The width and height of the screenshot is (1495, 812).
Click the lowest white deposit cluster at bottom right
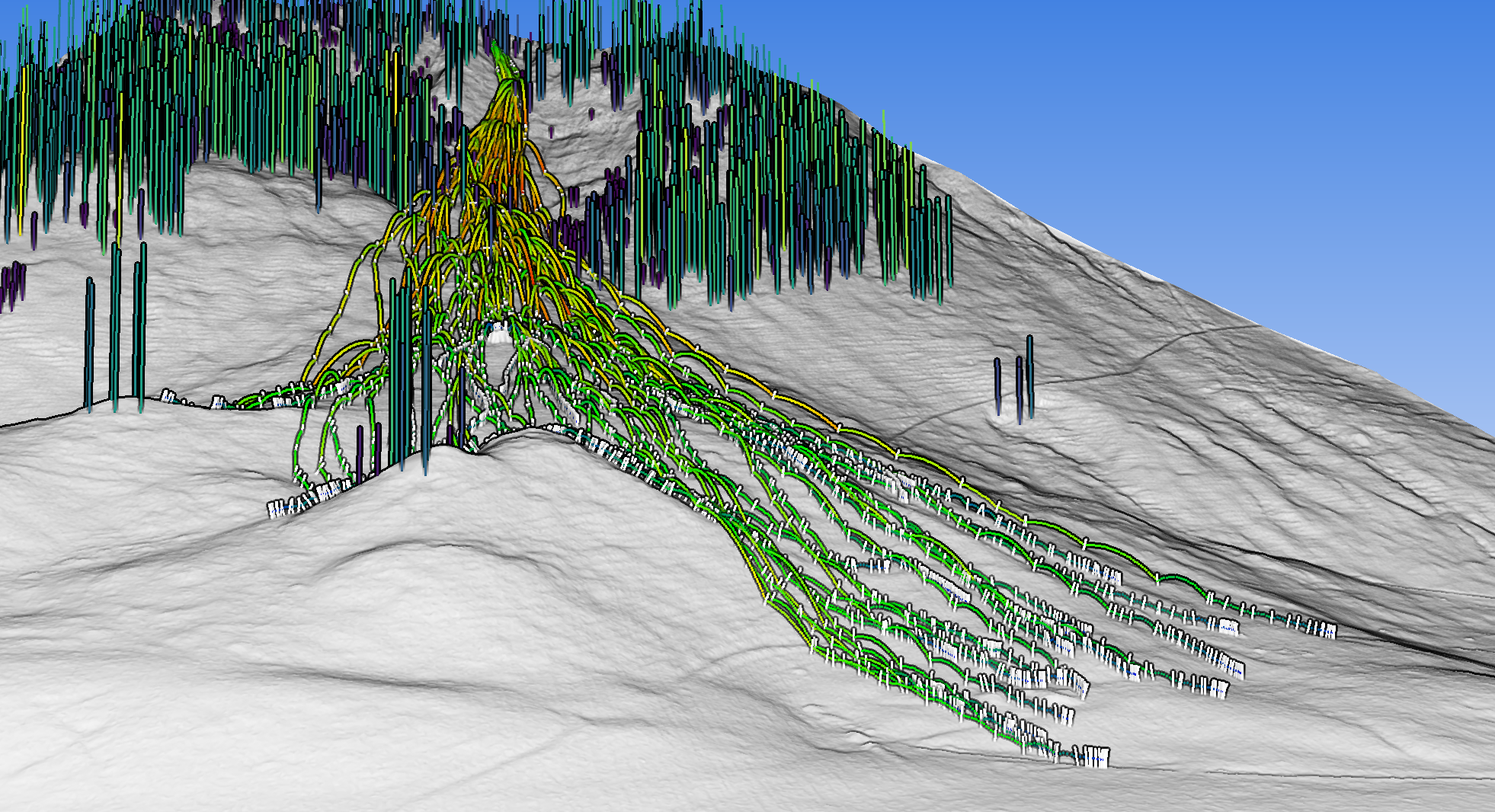1091,756
